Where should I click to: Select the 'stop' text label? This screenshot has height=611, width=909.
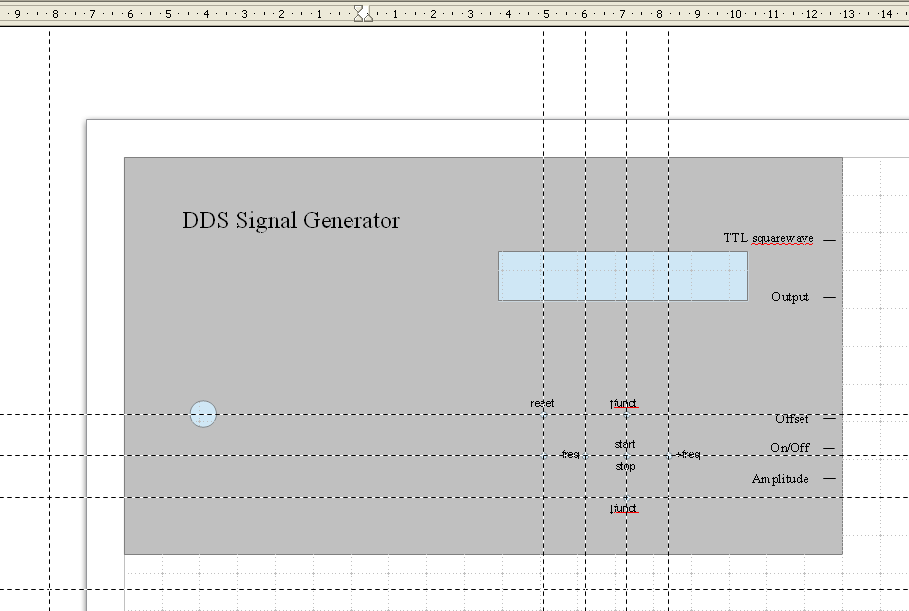click(625, 466)
